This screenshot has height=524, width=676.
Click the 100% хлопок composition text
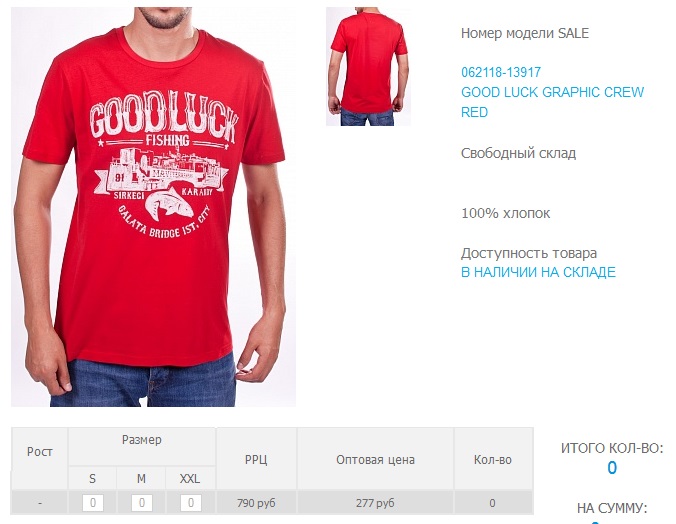[x=506, y=213]
